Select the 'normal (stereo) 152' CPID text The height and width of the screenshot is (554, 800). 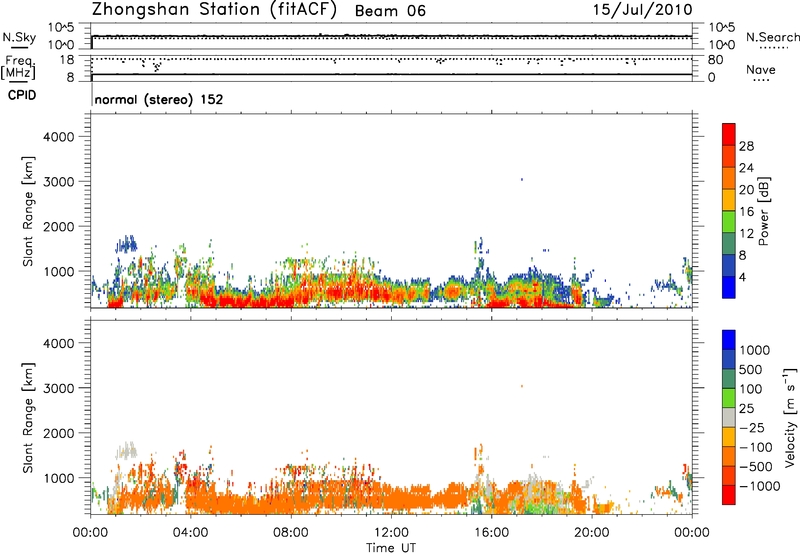tap(159, 99)
